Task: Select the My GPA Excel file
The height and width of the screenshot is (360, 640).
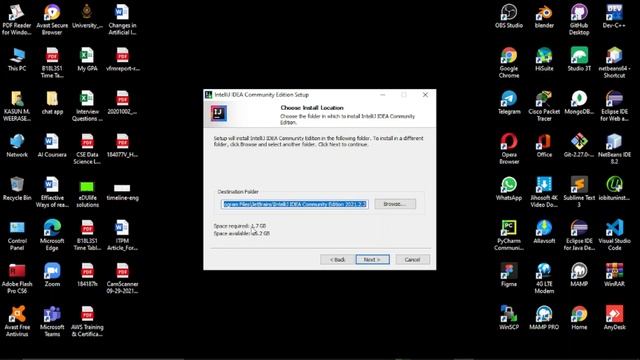Action: (87, 59)
